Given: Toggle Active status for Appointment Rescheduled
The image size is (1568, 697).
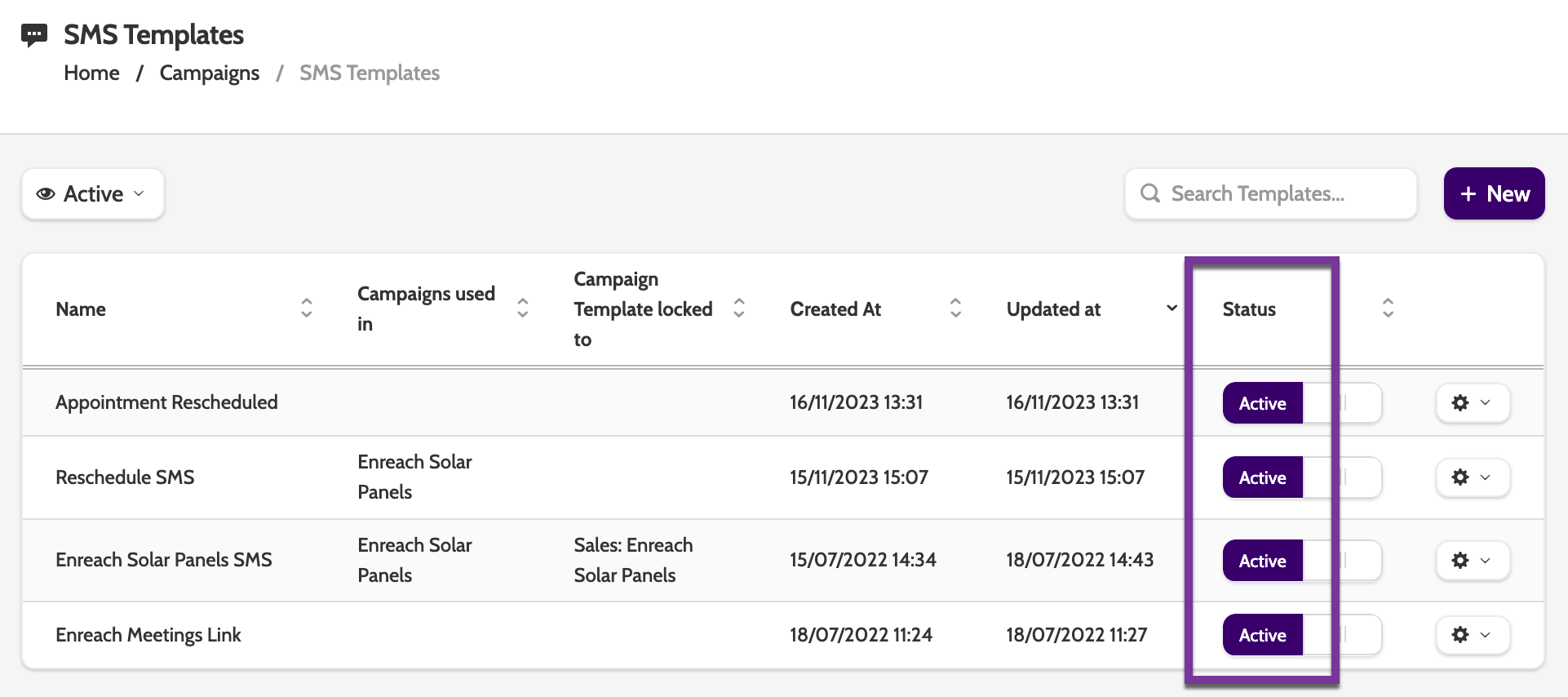Looking at the screenshot, I should pos(1302,403).
